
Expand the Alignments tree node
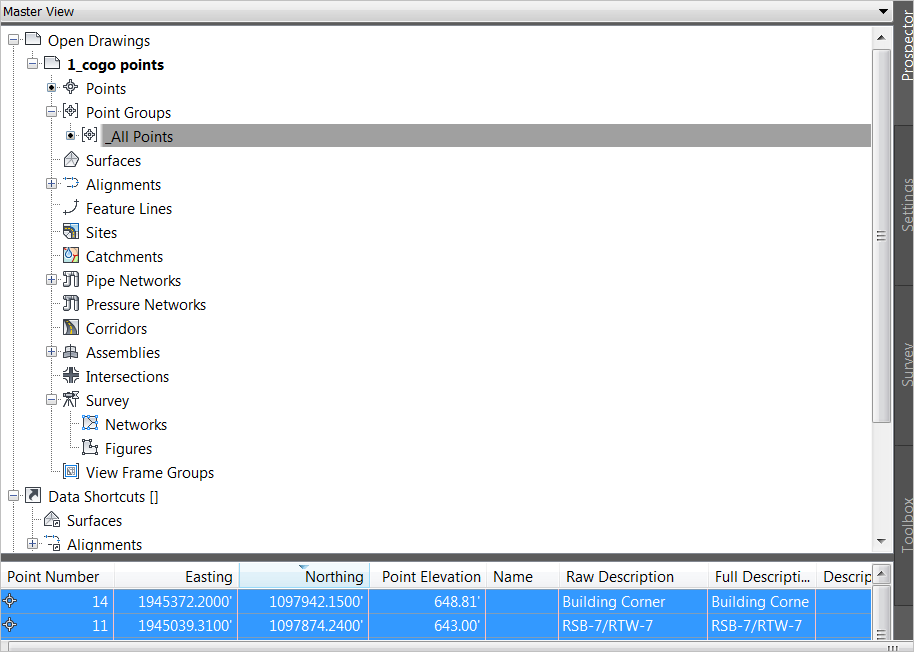51,184
